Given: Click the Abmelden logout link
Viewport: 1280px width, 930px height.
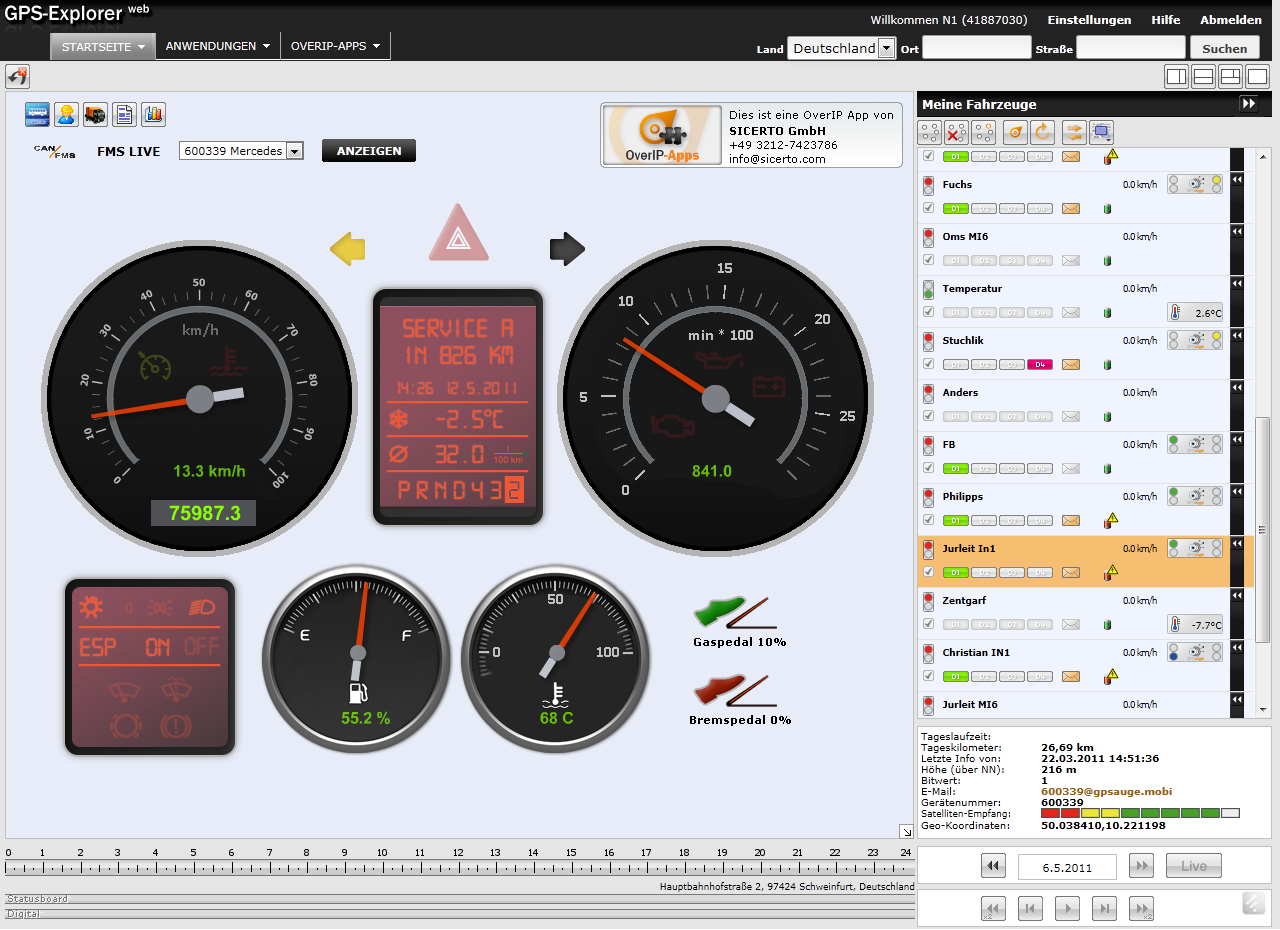Looking at the screenshot, I should [1230, 20].
